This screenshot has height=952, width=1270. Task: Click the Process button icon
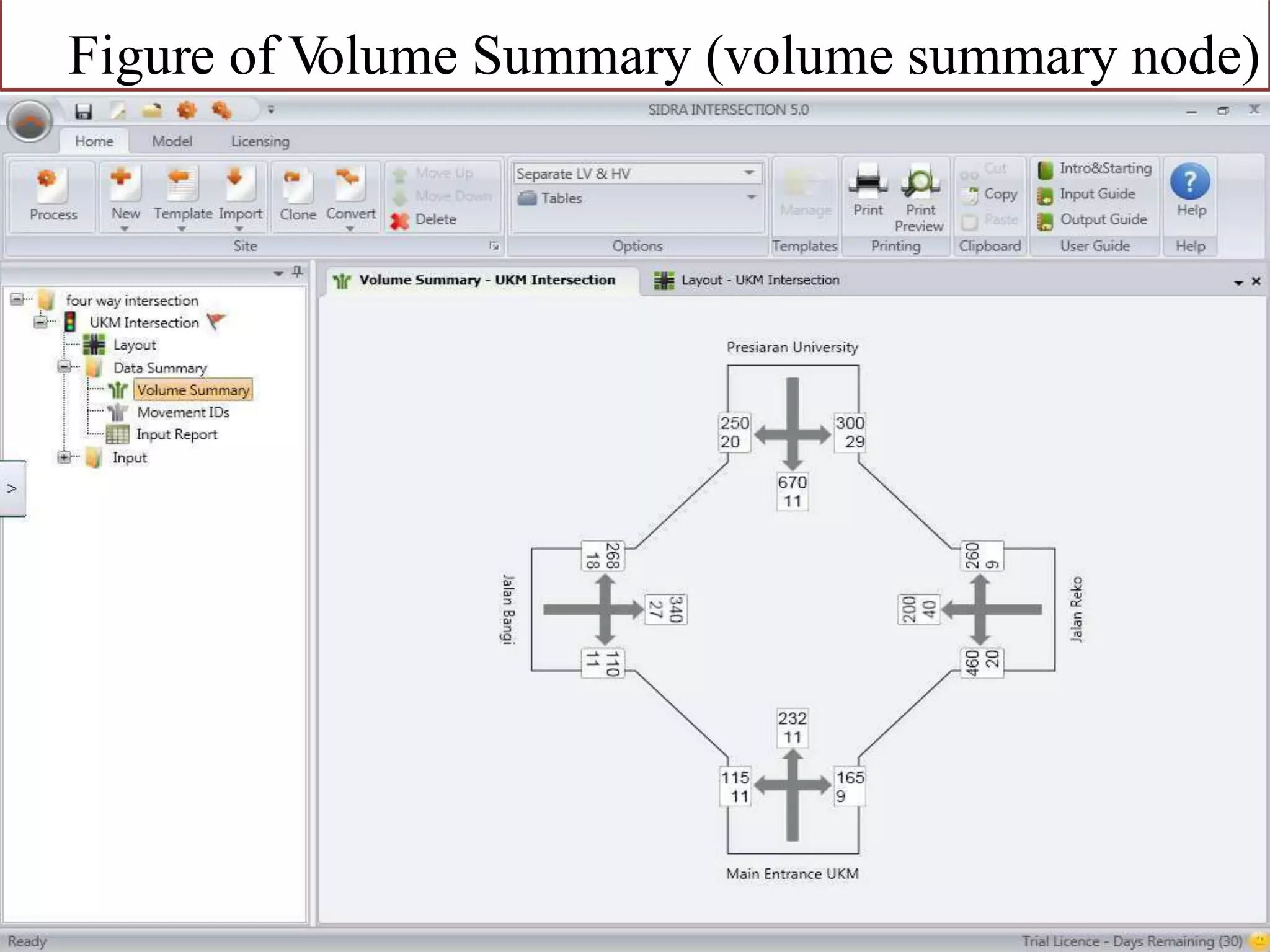[x=52, y=186]
